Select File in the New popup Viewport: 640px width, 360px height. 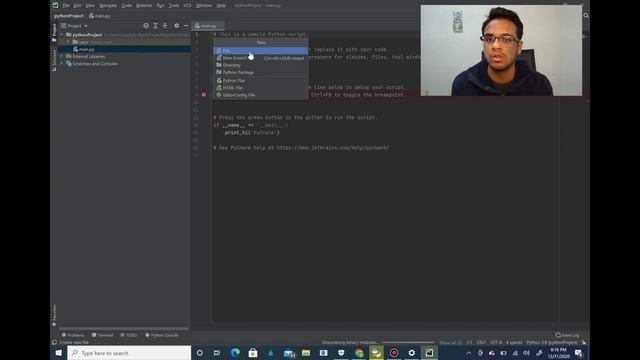coord(260,51)
